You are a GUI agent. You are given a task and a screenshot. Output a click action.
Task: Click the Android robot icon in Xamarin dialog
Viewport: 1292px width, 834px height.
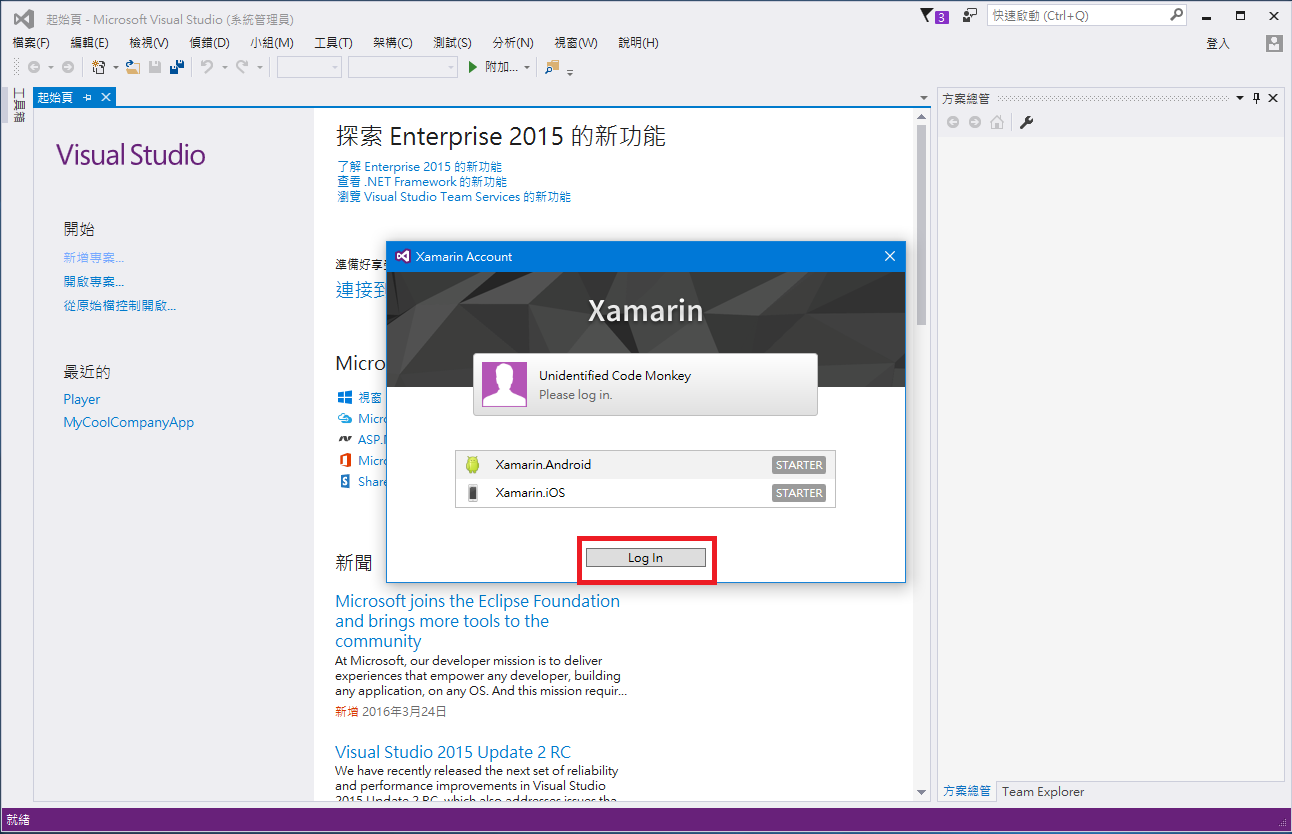pyautogui.click(x=473, y=464)
